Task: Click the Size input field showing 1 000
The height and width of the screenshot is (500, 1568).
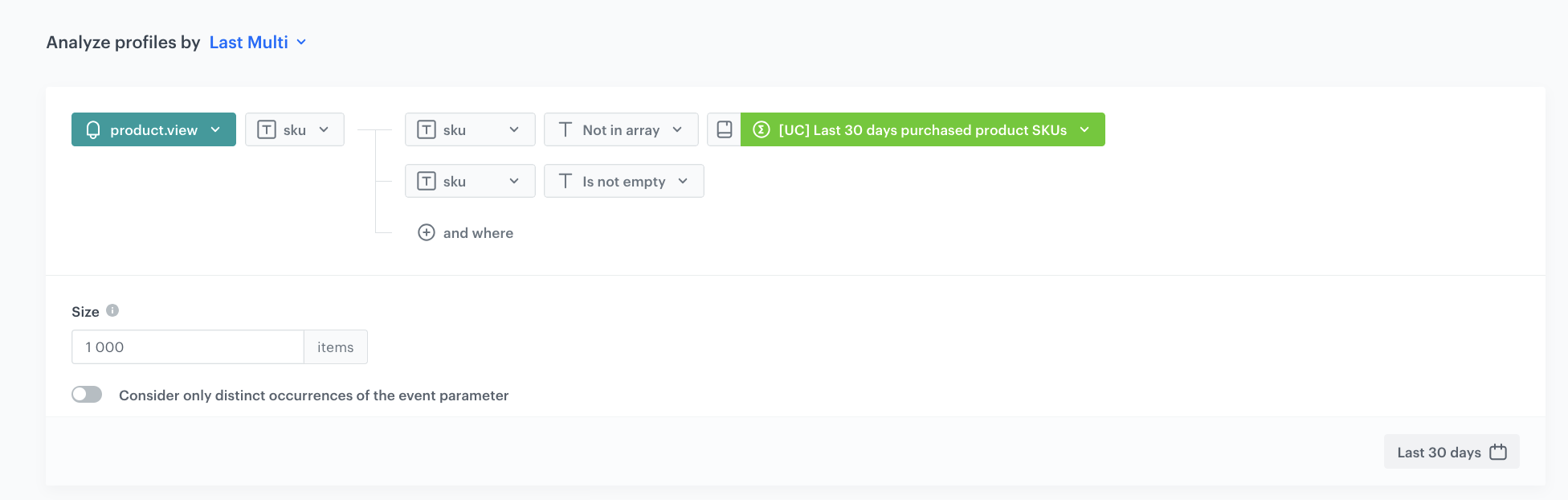Action: pos(188,346)
